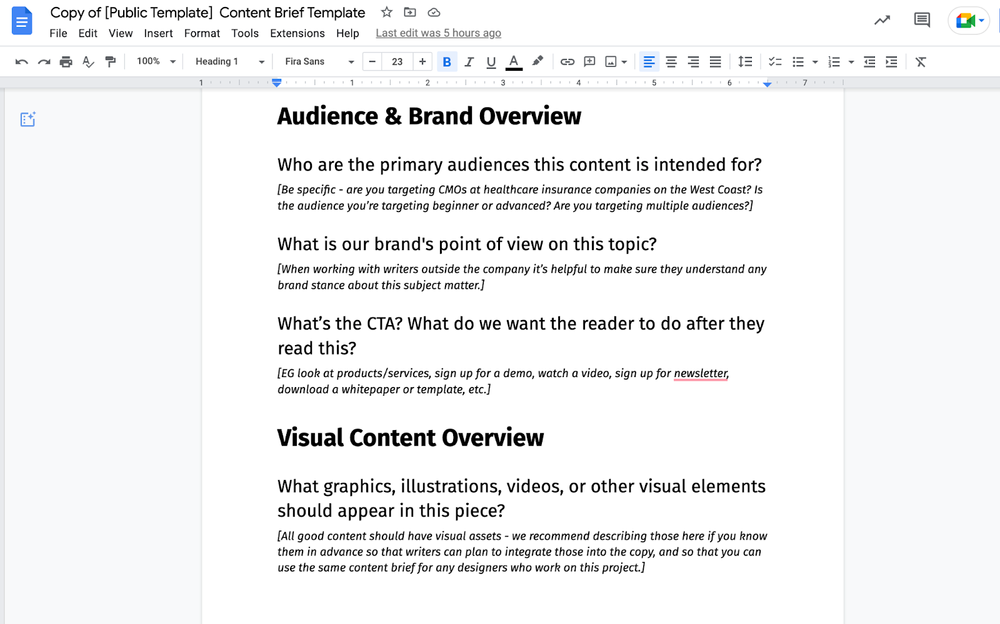Open the zoom level dropdown

(154, 61)
